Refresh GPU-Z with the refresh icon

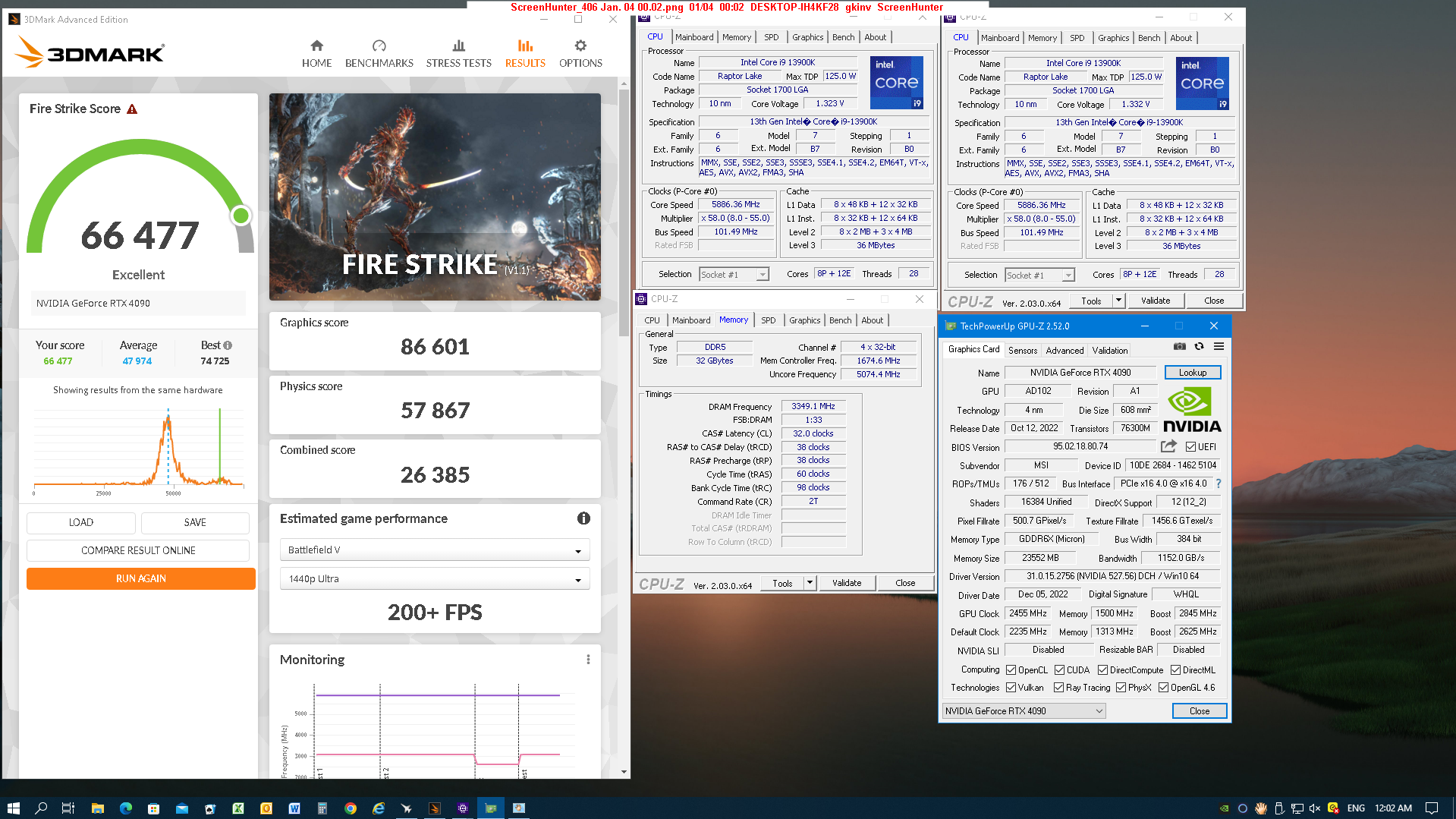[1199, 346]
